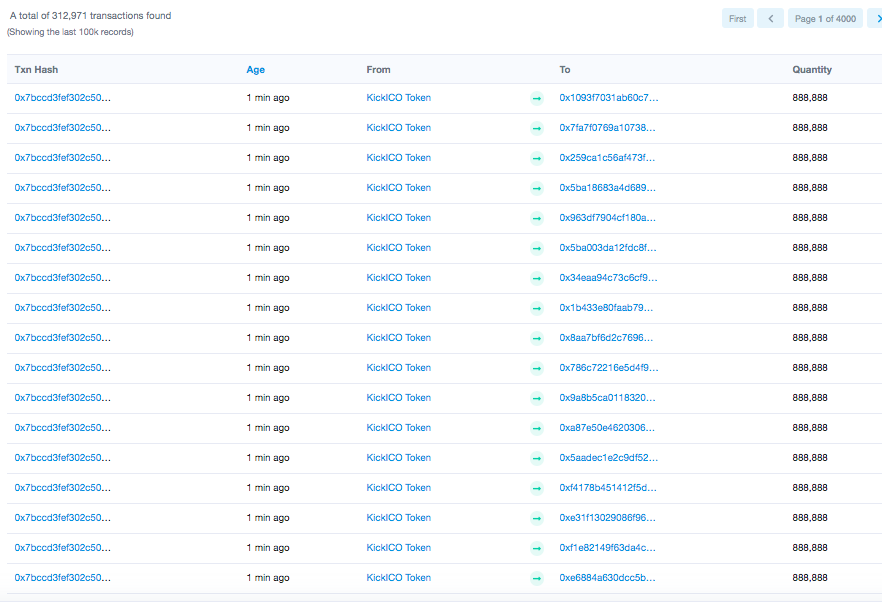
Task: Open KickICO Token in 0x5ba18683a4d689 row
Action: pyautogui.click(x=398, y=187)
